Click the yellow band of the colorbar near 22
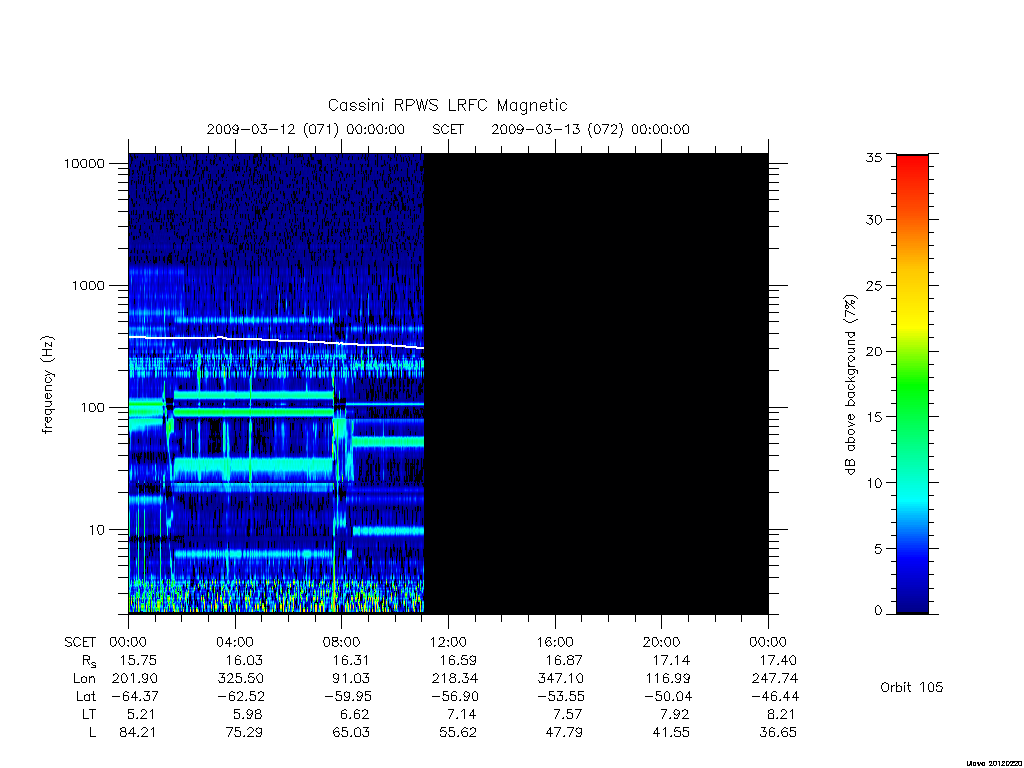This screenshot has height=768, width=1024. tap(912, 325)
